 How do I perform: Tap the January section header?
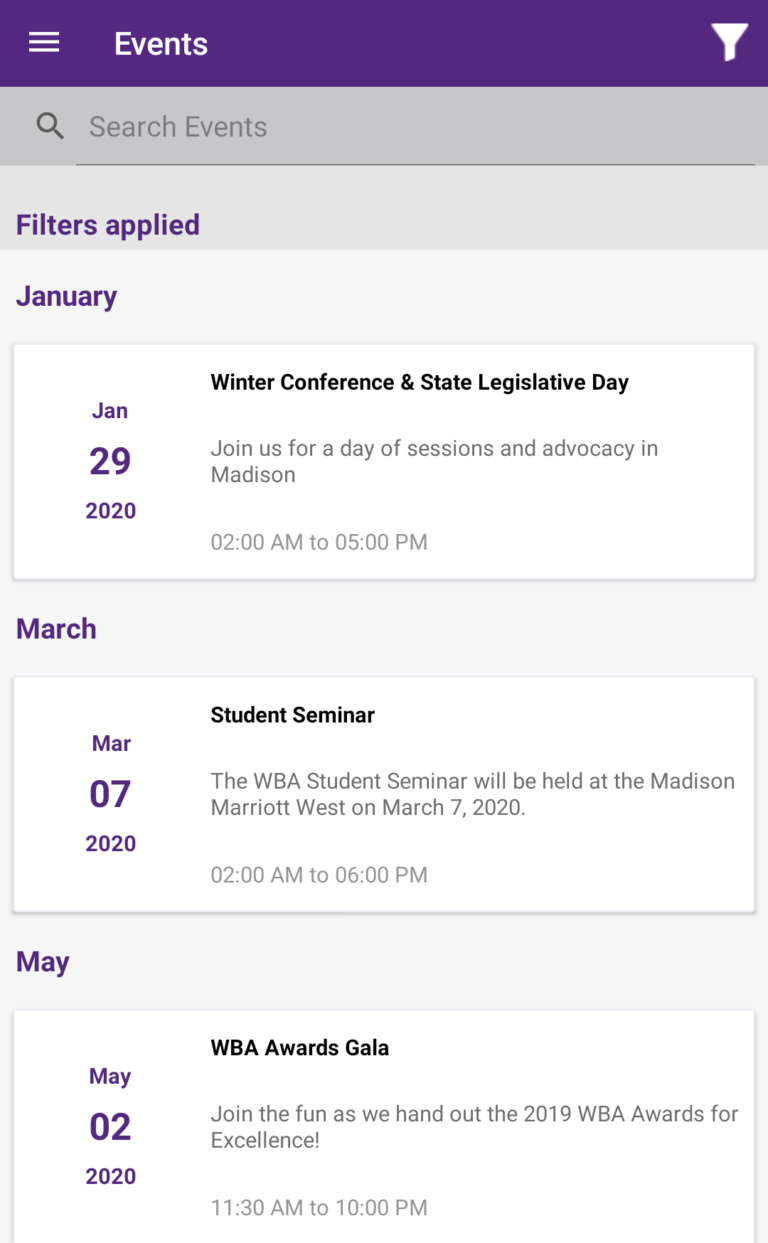67,296
